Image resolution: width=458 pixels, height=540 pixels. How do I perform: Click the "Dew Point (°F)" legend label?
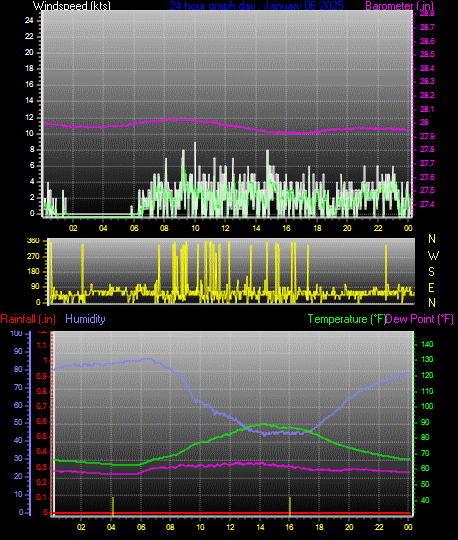click(419, 319)
